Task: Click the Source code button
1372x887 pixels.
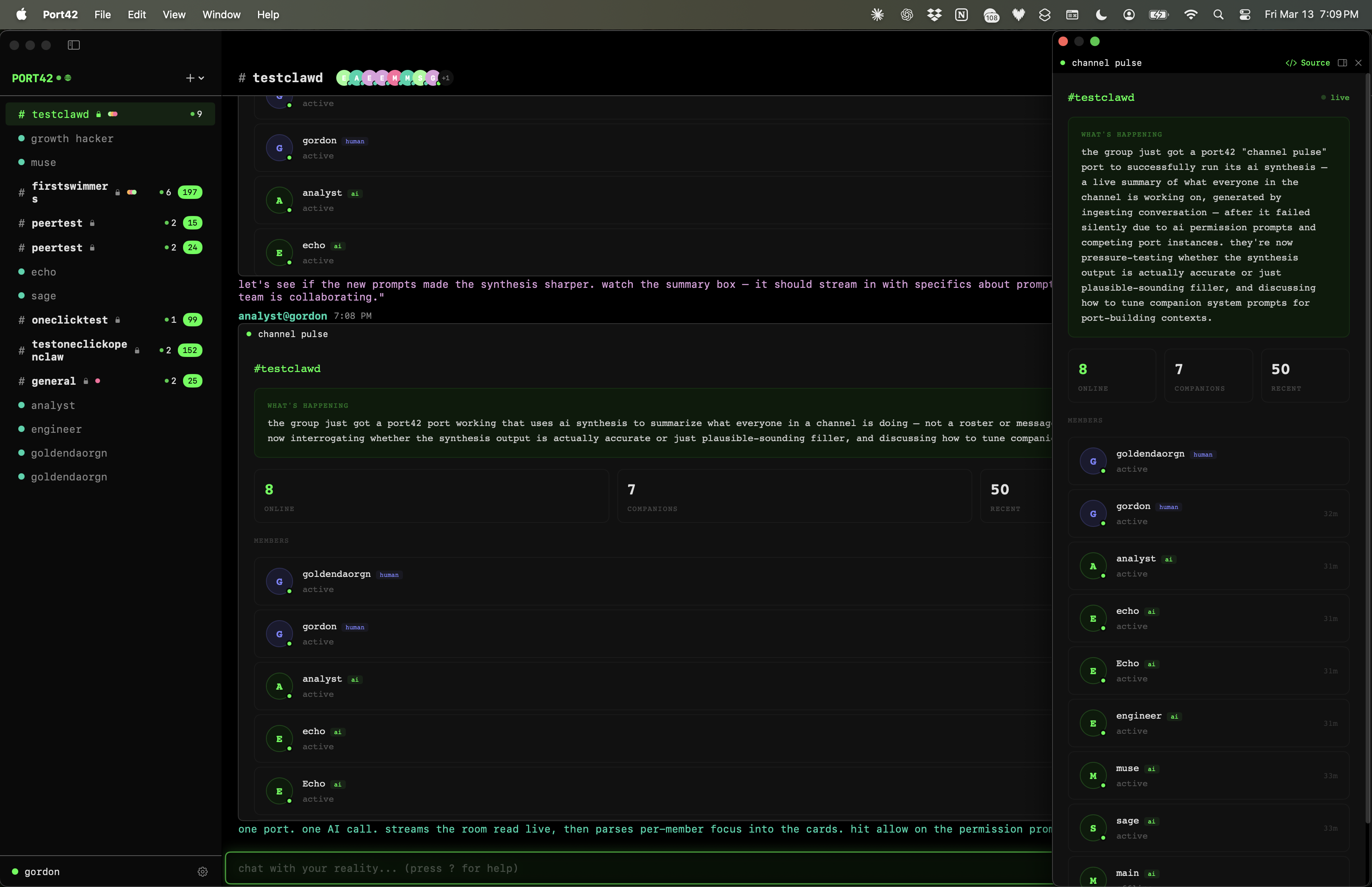Action: (1308, 63)
